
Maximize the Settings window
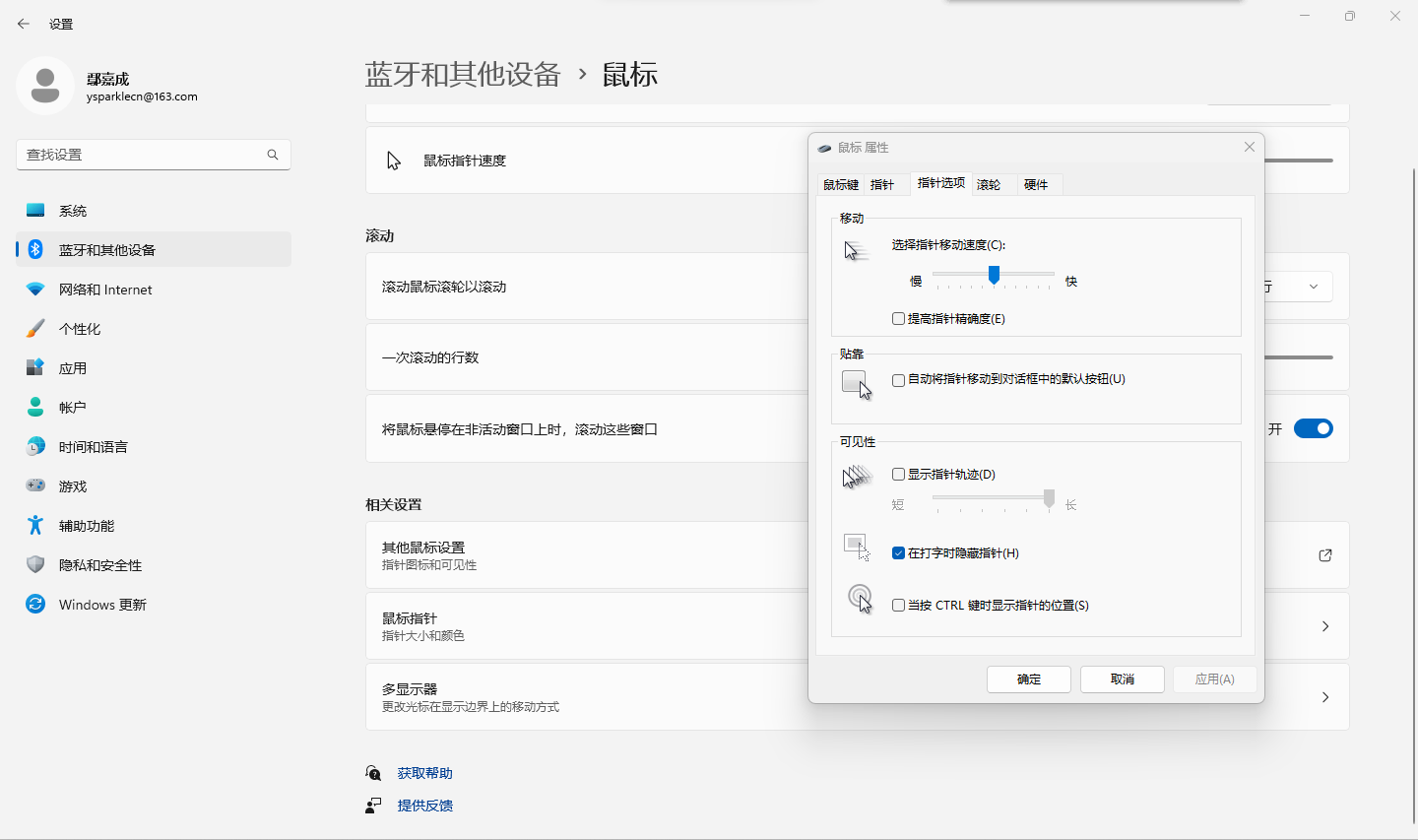pos(1350,16)
